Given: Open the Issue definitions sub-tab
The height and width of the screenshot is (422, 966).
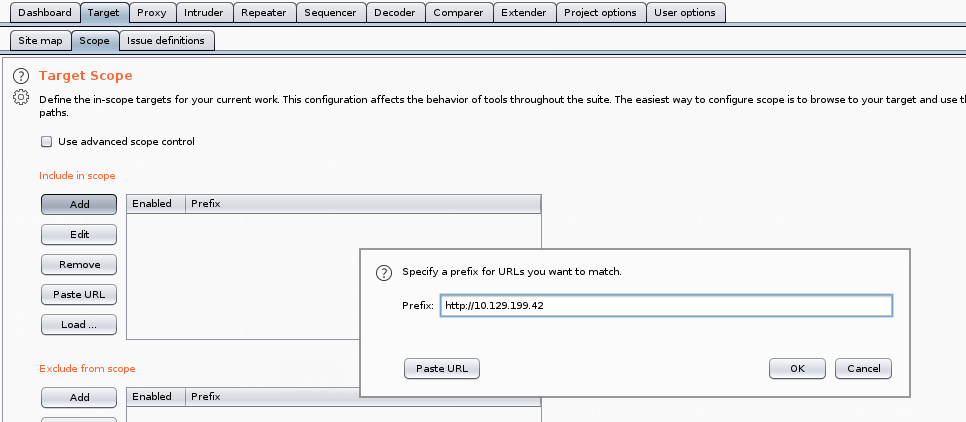Looking at the screenshot, I should click(x=166, y=41).
